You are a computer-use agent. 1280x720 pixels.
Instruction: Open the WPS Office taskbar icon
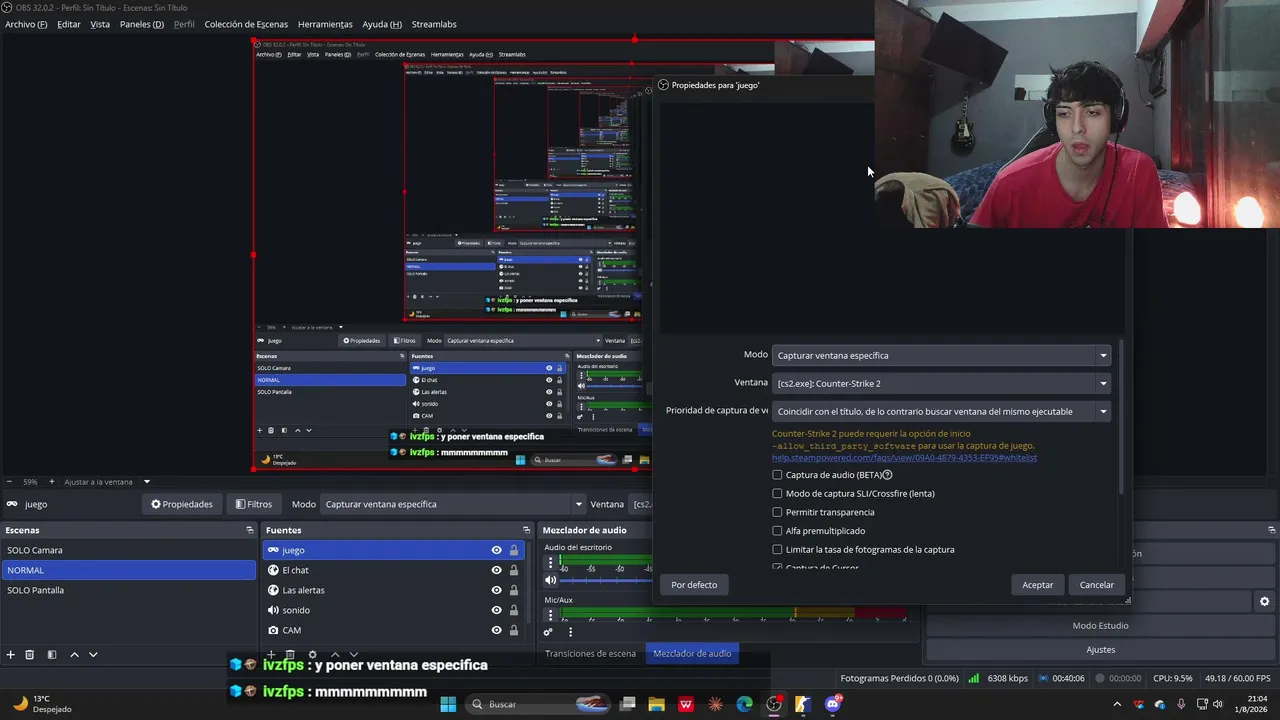tap(686, 704)
